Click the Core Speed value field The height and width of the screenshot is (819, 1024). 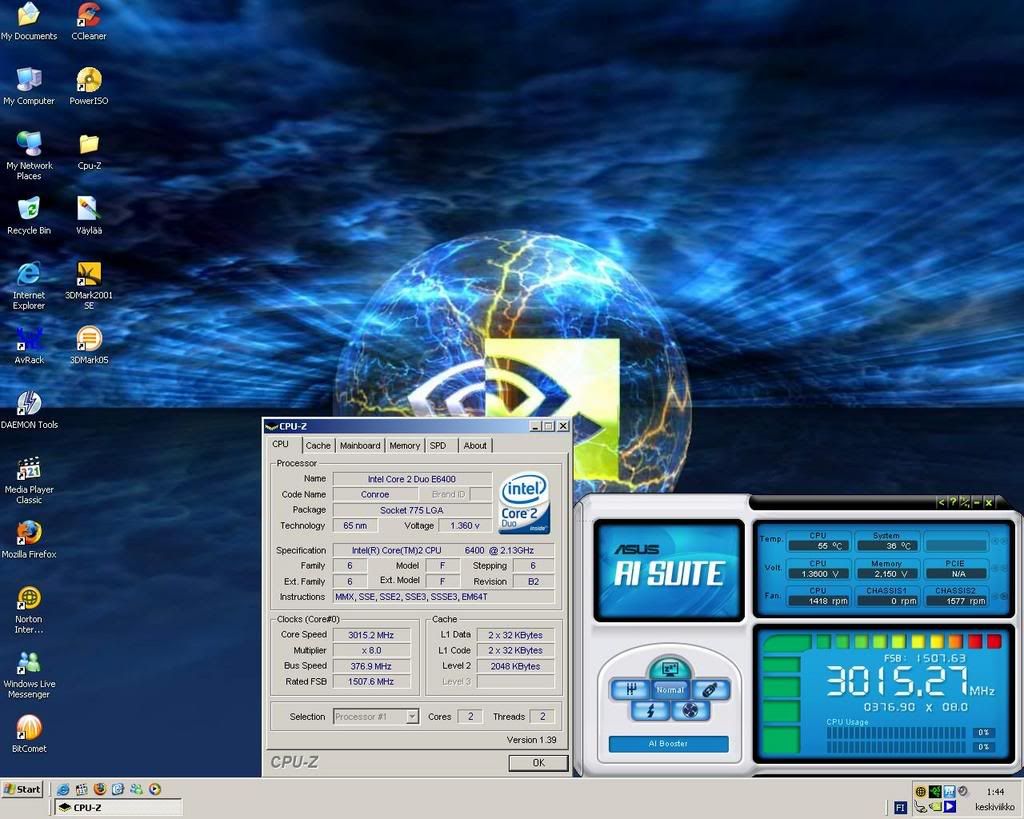point(371,635)
